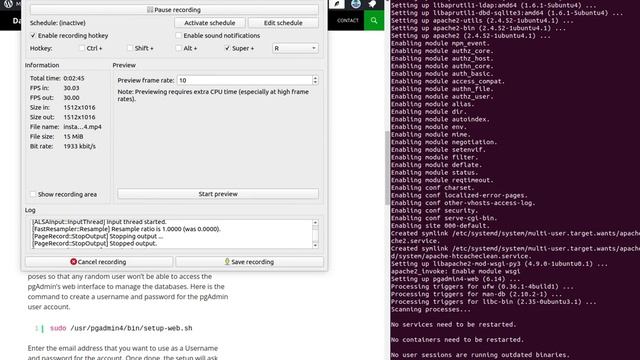Click the browser page vertical scrollbar
This screenshot has width=640, height=360.
pyautogui.click(x=387, y=167)
